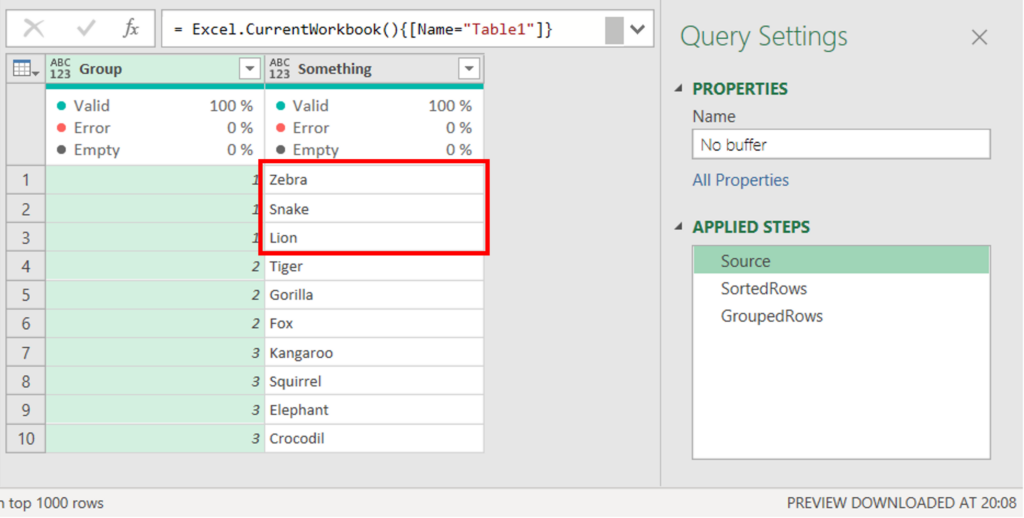The width and height of the screenshot is (1024, 518).
Task: Select the Something column header
Action: pos(374,69)
